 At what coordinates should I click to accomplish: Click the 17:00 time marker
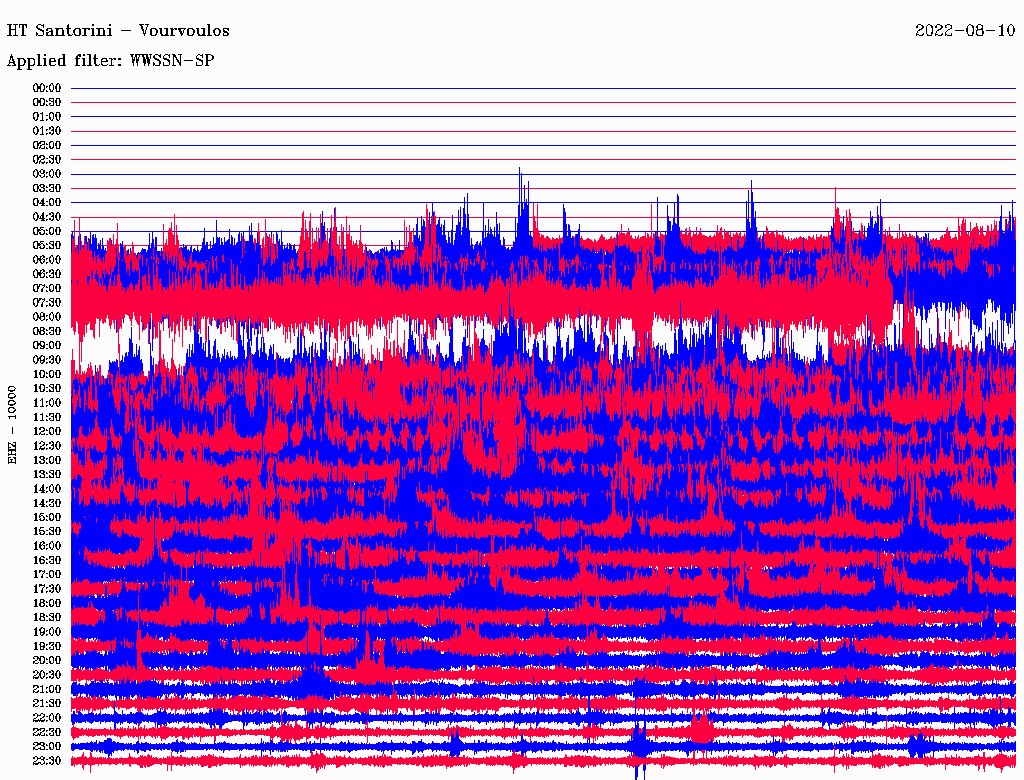(47, 574)
